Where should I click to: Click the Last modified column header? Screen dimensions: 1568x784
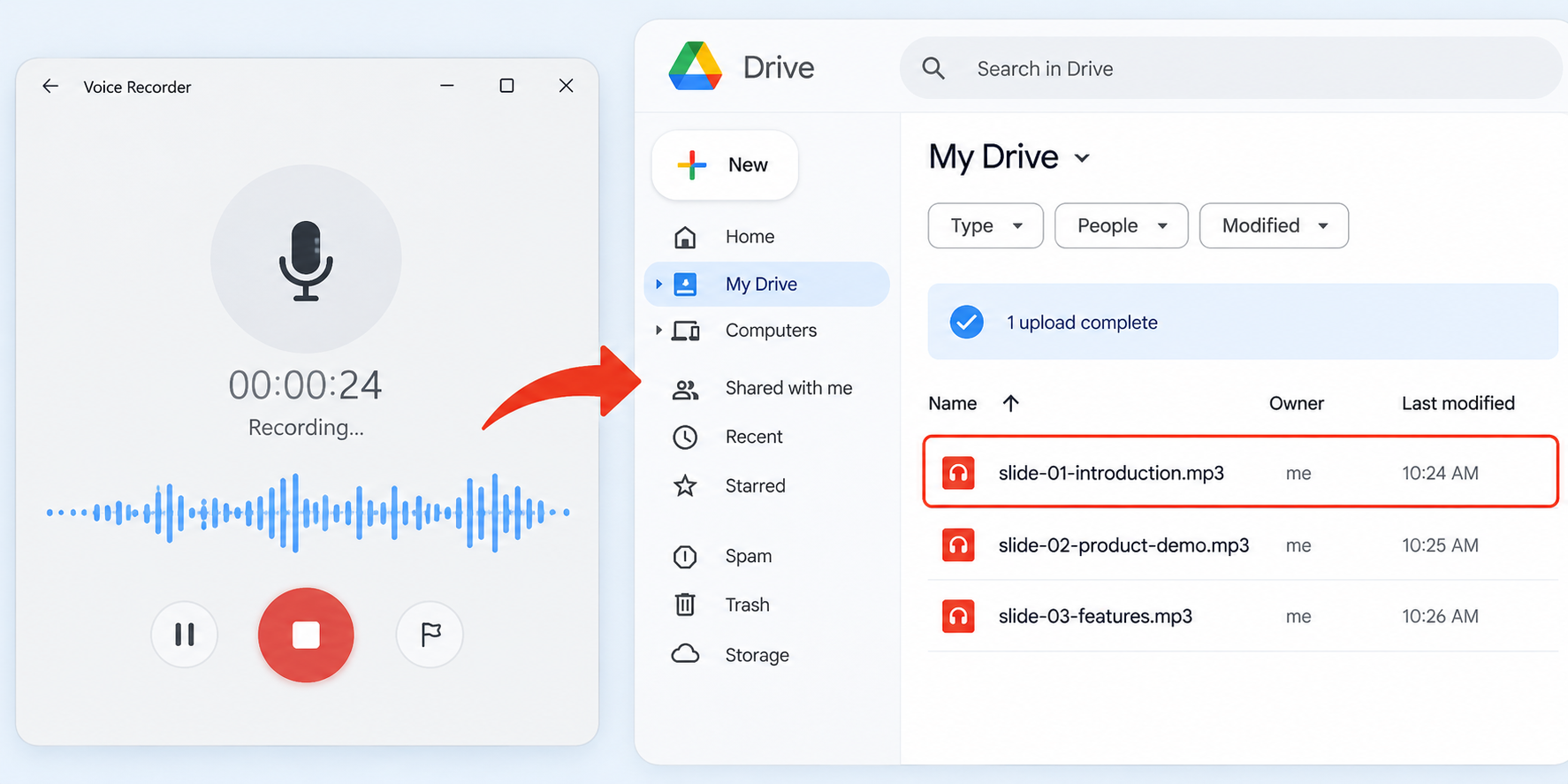1458,404
